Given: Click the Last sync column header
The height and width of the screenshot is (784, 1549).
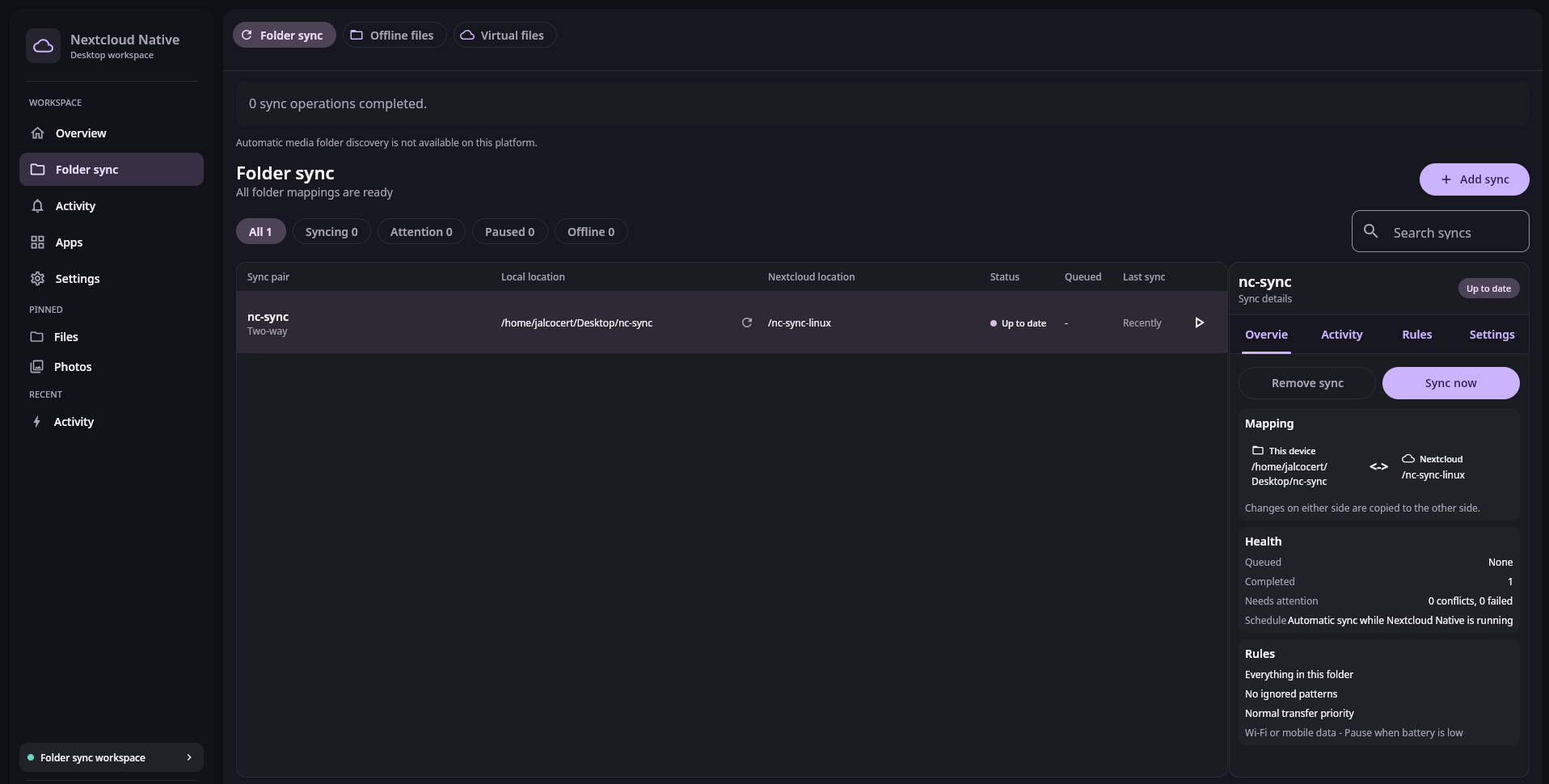Looking at the screenshot, I should point(1144,276).
